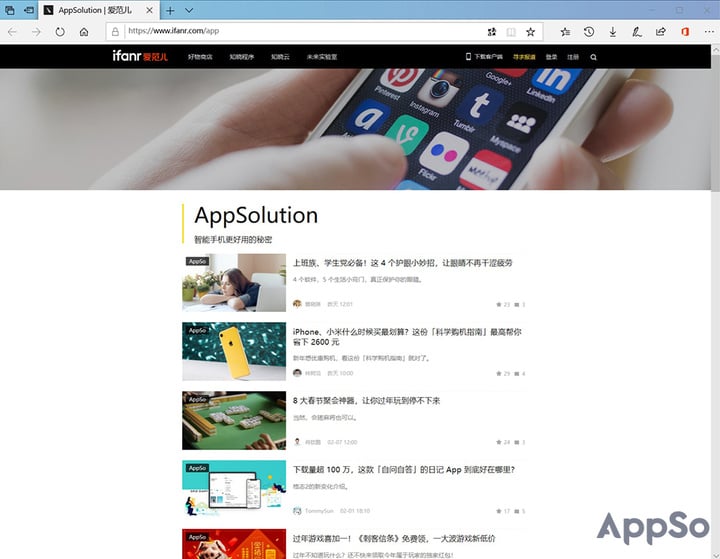Set these tabs aside icon
Image resolution: width=720 pixels, height=559 pixels.
click(x=28, y=10)
